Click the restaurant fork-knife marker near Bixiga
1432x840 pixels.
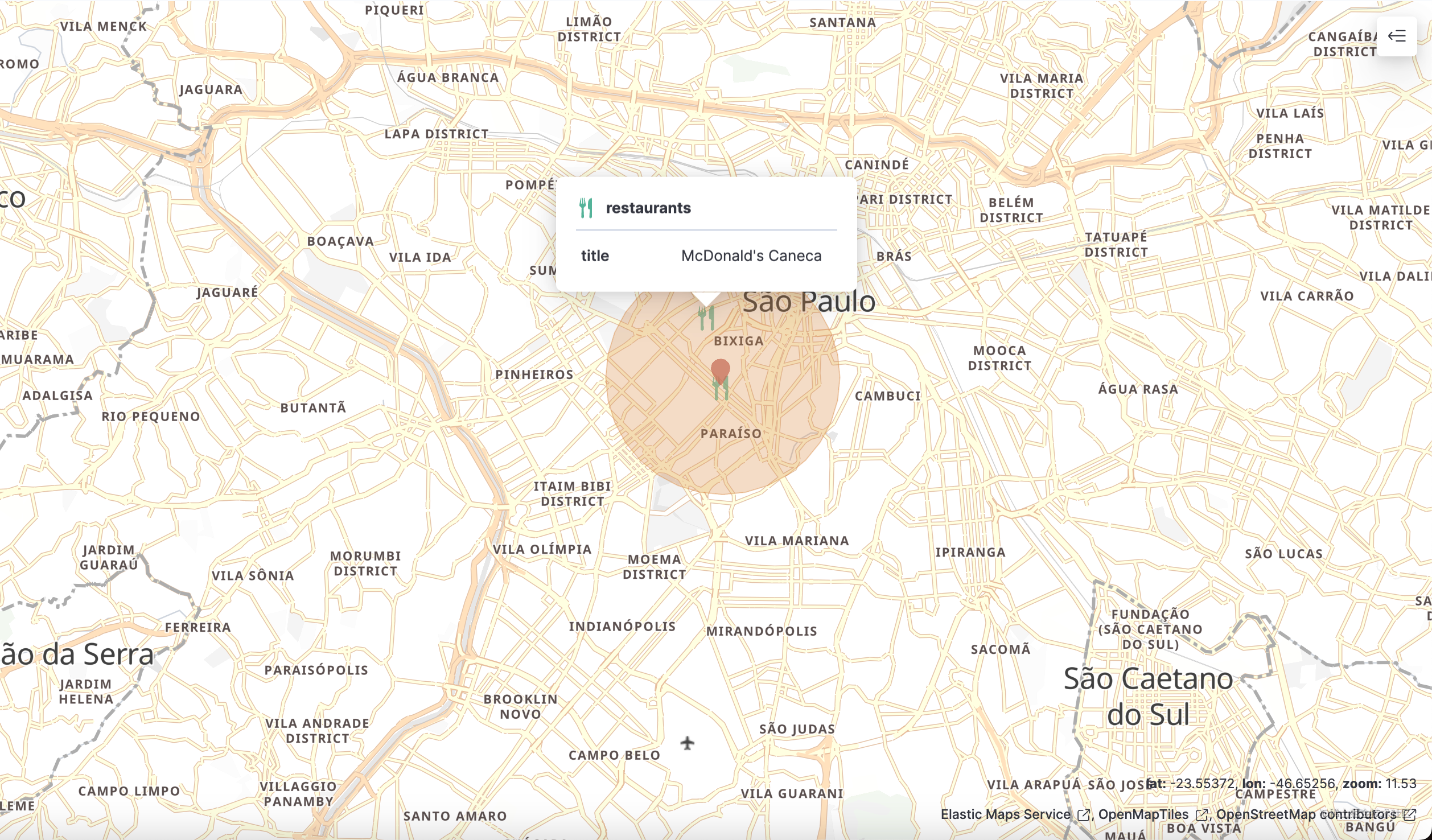pos(706,318)
